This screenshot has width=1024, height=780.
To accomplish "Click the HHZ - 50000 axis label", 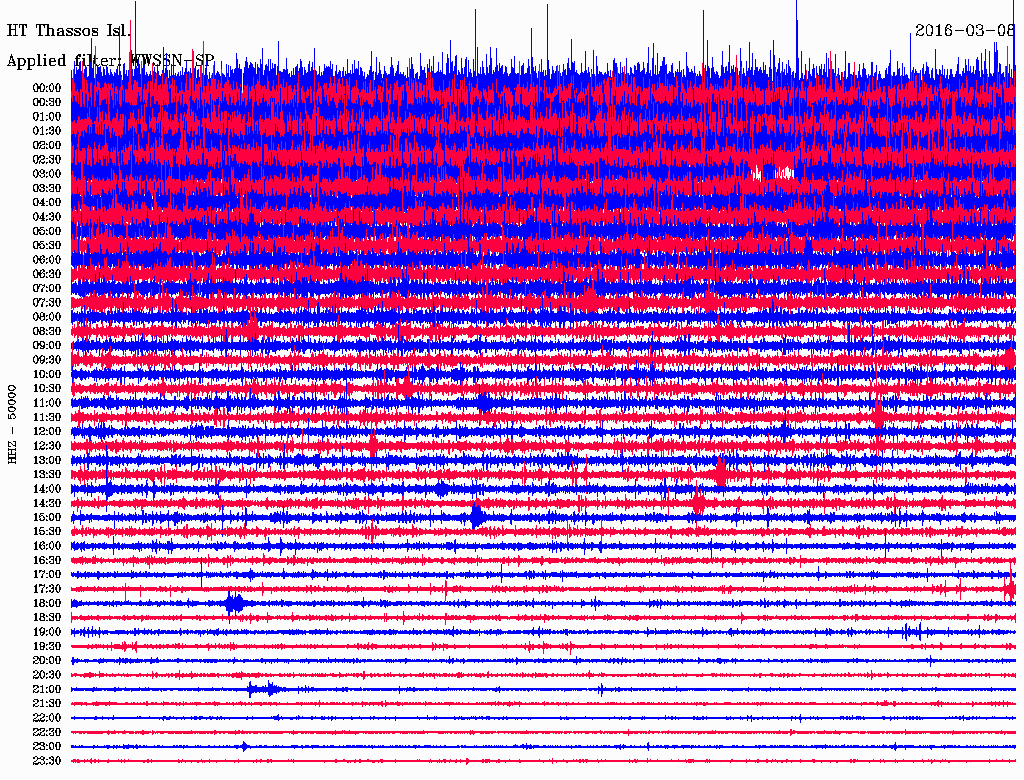I will pos(12,424).
